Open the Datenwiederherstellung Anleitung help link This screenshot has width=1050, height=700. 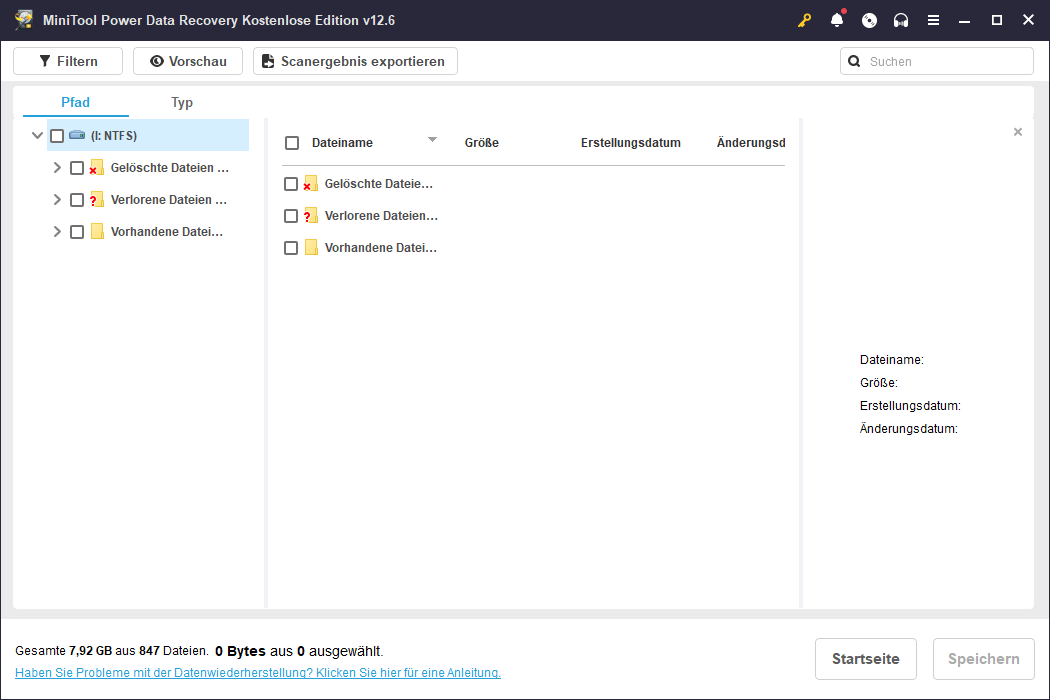click(x=258, y=673)
